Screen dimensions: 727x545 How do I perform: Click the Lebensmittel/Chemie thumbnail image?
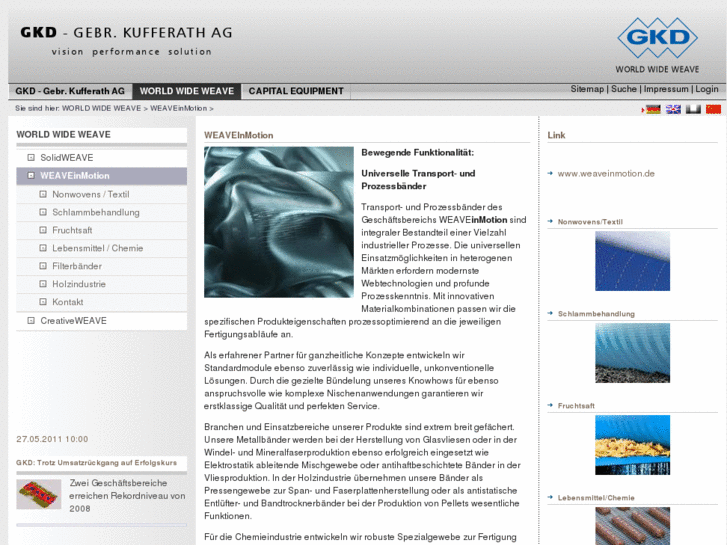click(632, 526)
